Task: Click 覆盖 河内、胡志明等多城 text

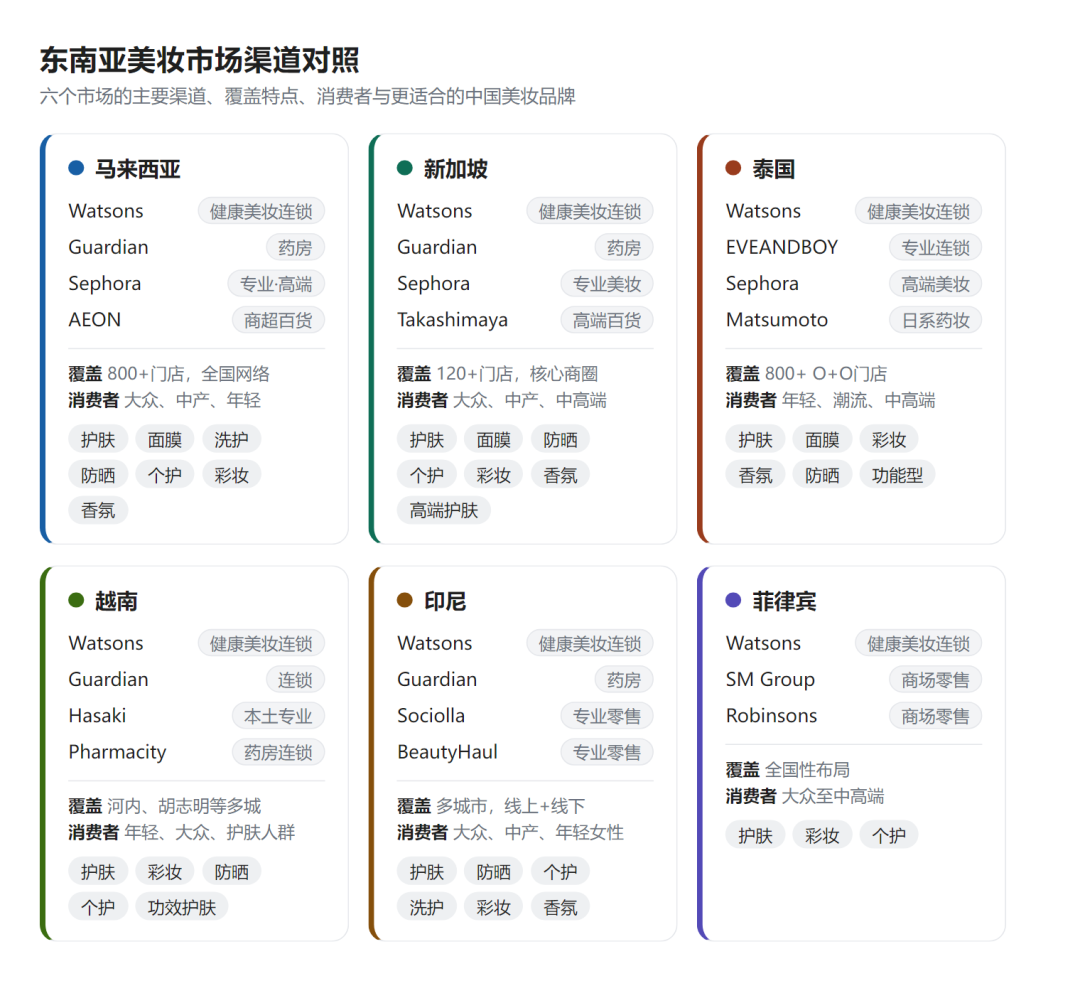Action: pyautogui.click(x=165, y=806)
